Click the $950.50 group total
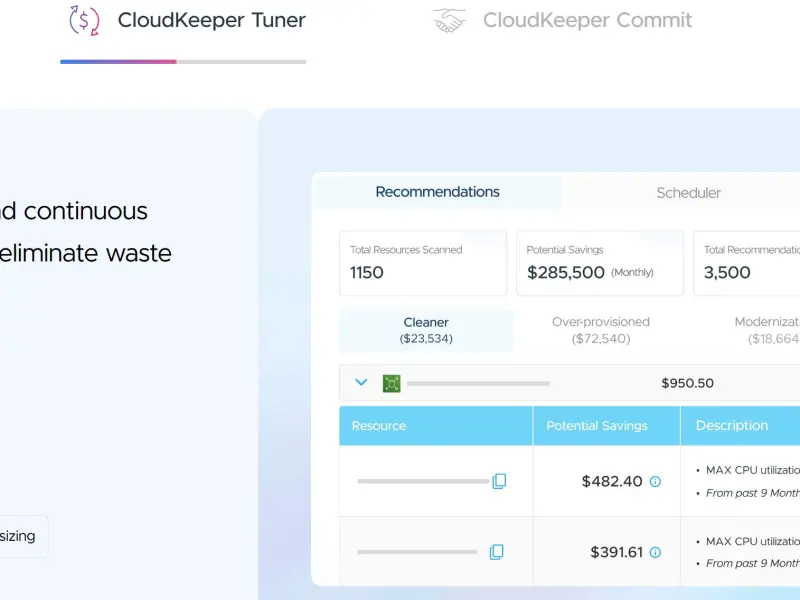This screenshot has width=800, height=600. 687,383
